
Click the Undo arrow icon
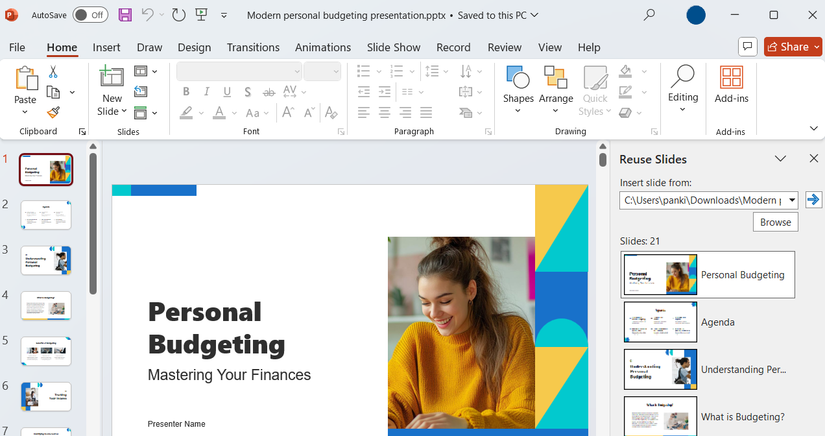tap(148, 15)
